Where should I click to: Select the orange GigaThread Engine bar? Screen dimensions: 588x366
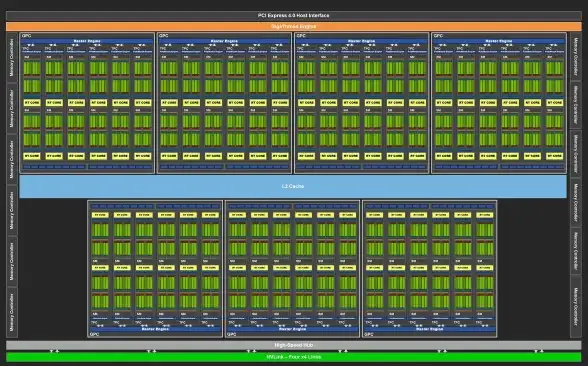pyautogui.click(x=294, y=26)
